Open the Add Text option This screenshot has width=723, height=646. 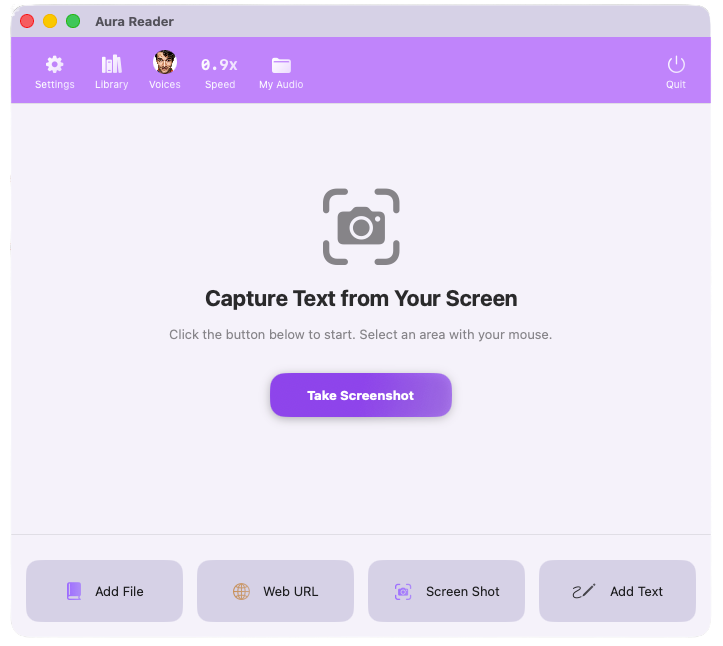(617, 591)
